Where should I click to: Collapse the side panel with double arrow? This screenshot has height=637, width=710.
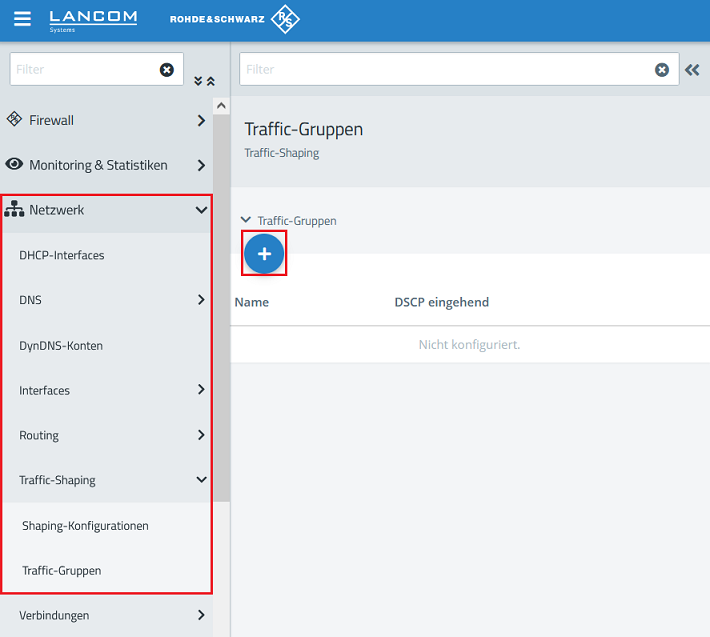tap(692, 70)
